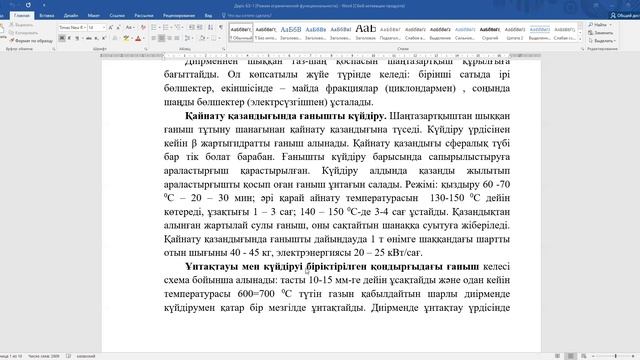The width and height of the screenshot is (640, 360).
Task: Toggle underline formatting in the ribbon
Action: pyautogui.click(x=77, y=38)
